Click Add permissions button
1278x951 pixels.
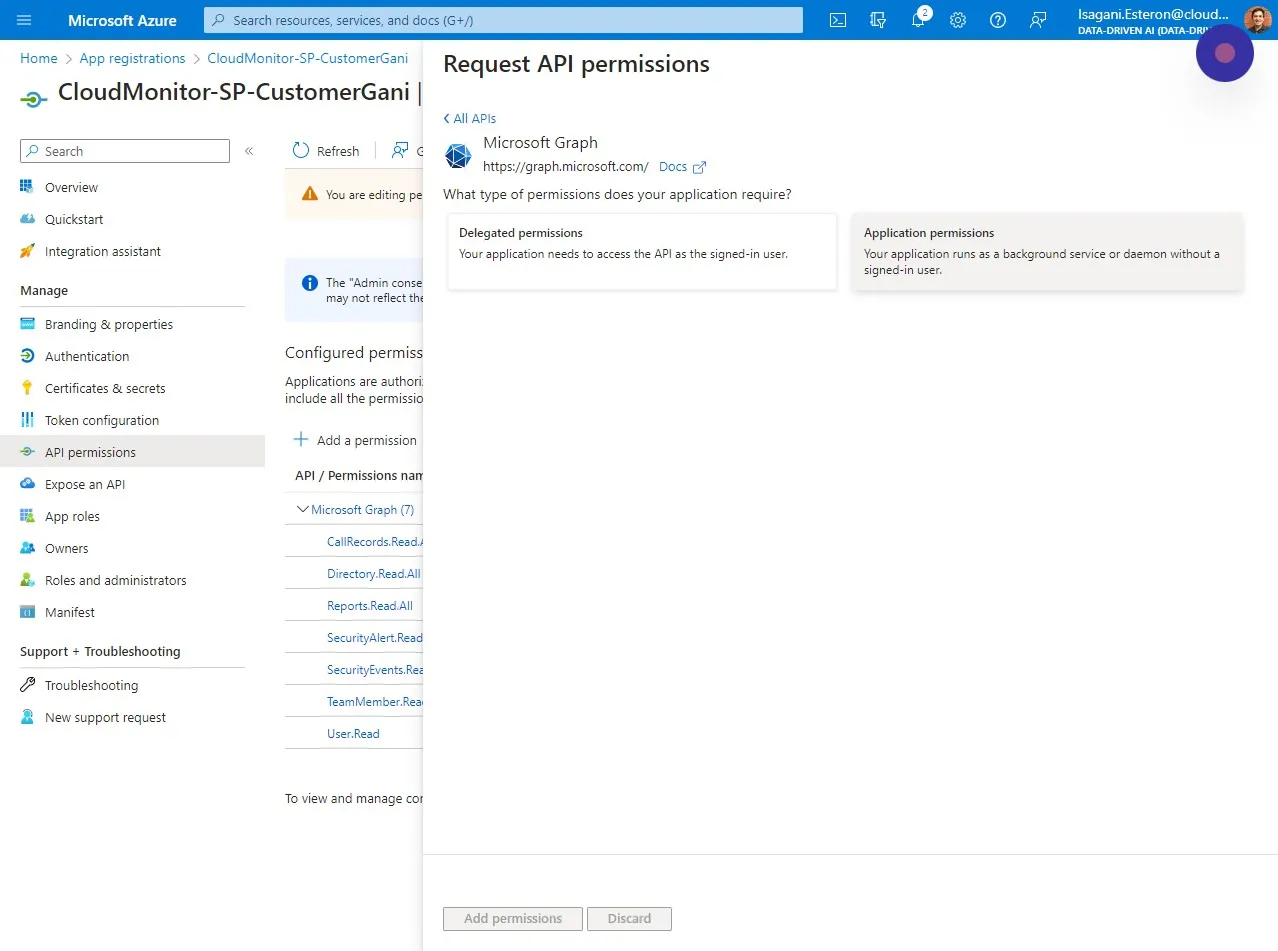coord(513,918)
